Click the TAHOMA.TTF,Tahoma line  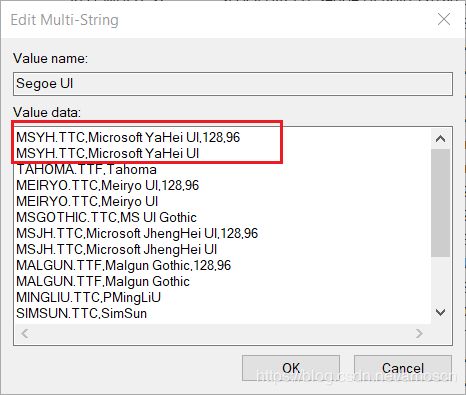coord(86,169)
